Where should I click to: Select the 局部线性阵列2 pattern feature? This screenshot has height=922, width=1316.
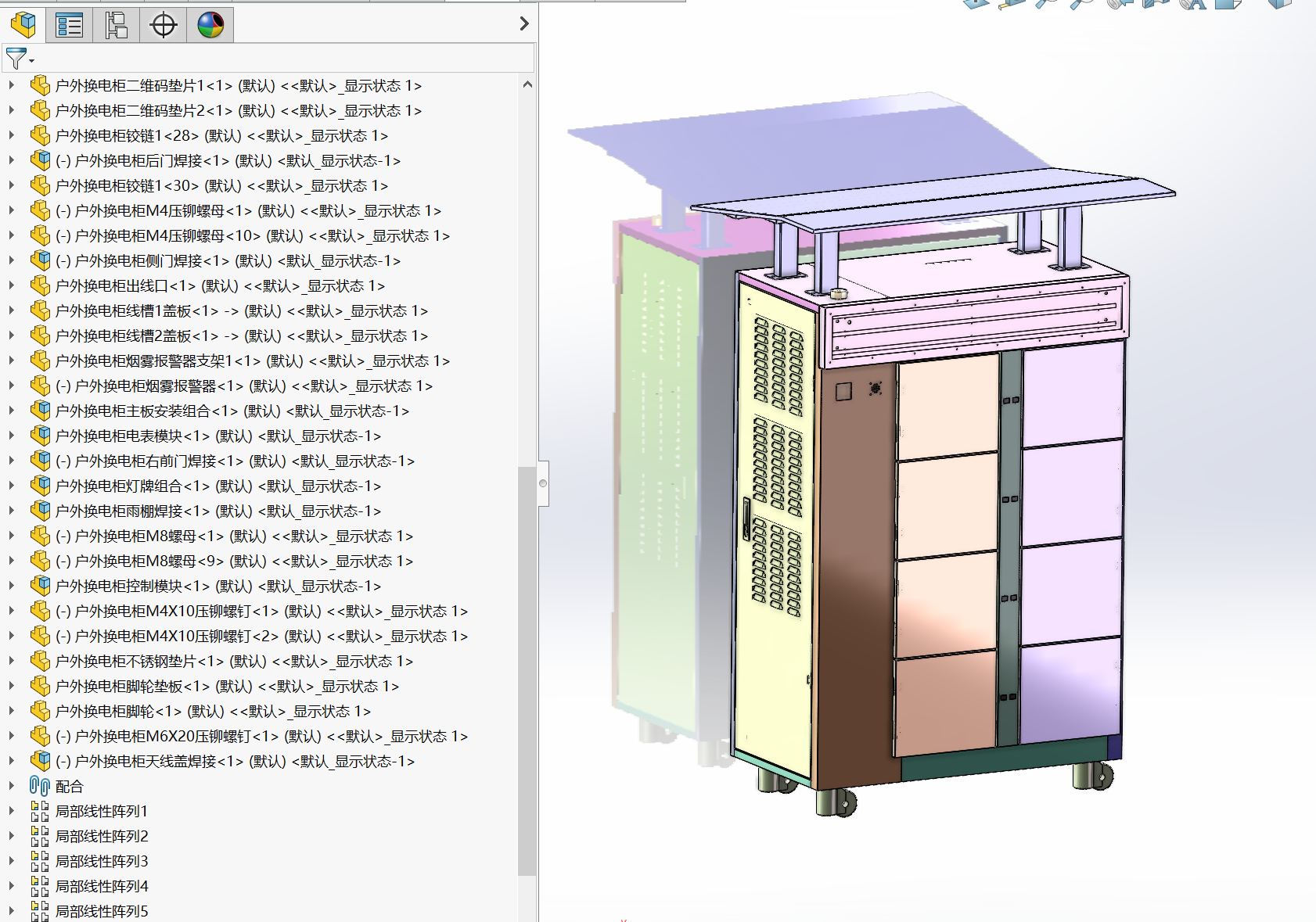coord(102,836)
